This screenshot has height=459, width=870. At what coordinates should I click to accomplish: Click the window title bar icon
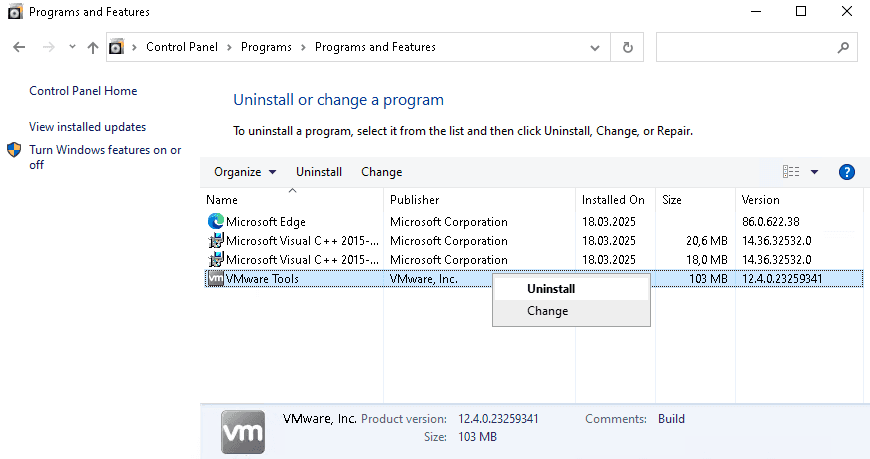click(x=15, y=12)
